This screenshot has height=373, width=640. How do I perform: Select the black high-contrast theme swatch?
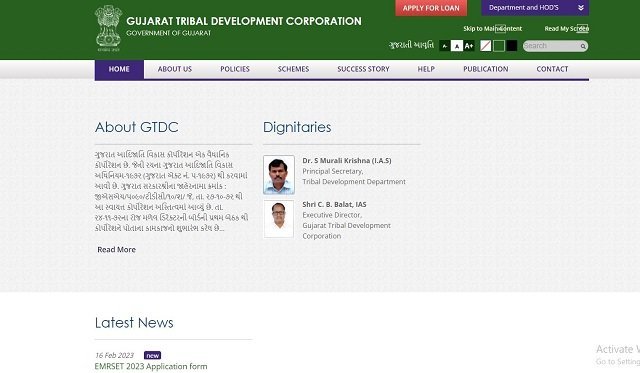pos(511,46)
